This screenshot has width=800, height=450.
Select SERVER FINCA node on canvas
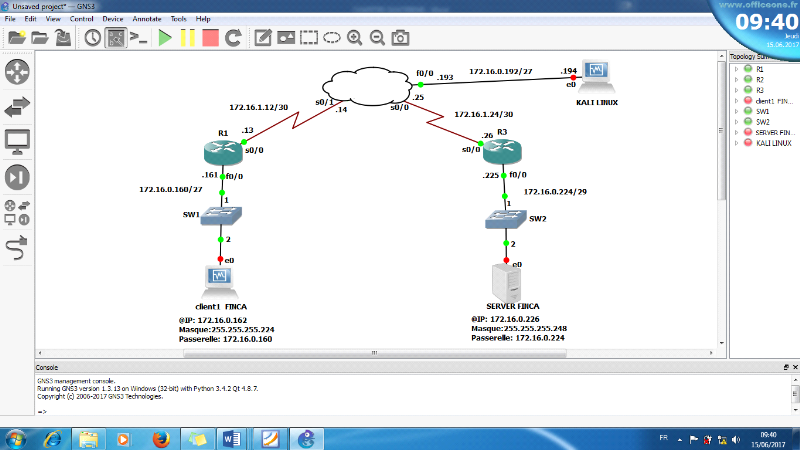pos(507,284)
